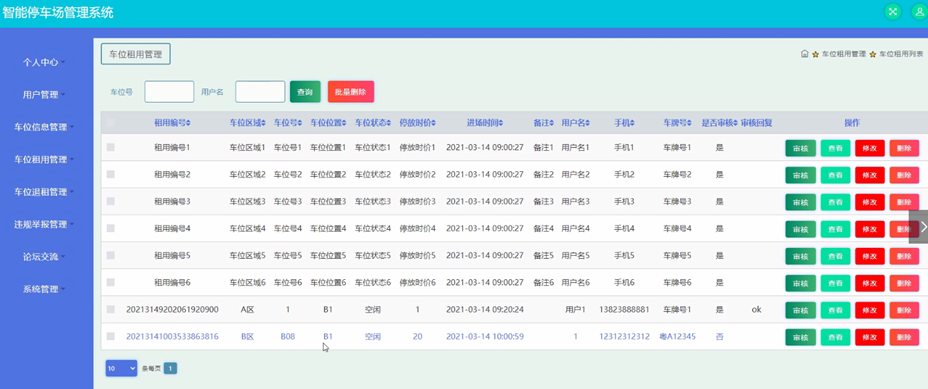Viewport: 928px width, 389px height.
Task: Expand 车位租用管理 sidebar menu
Action: coord(44,159)
